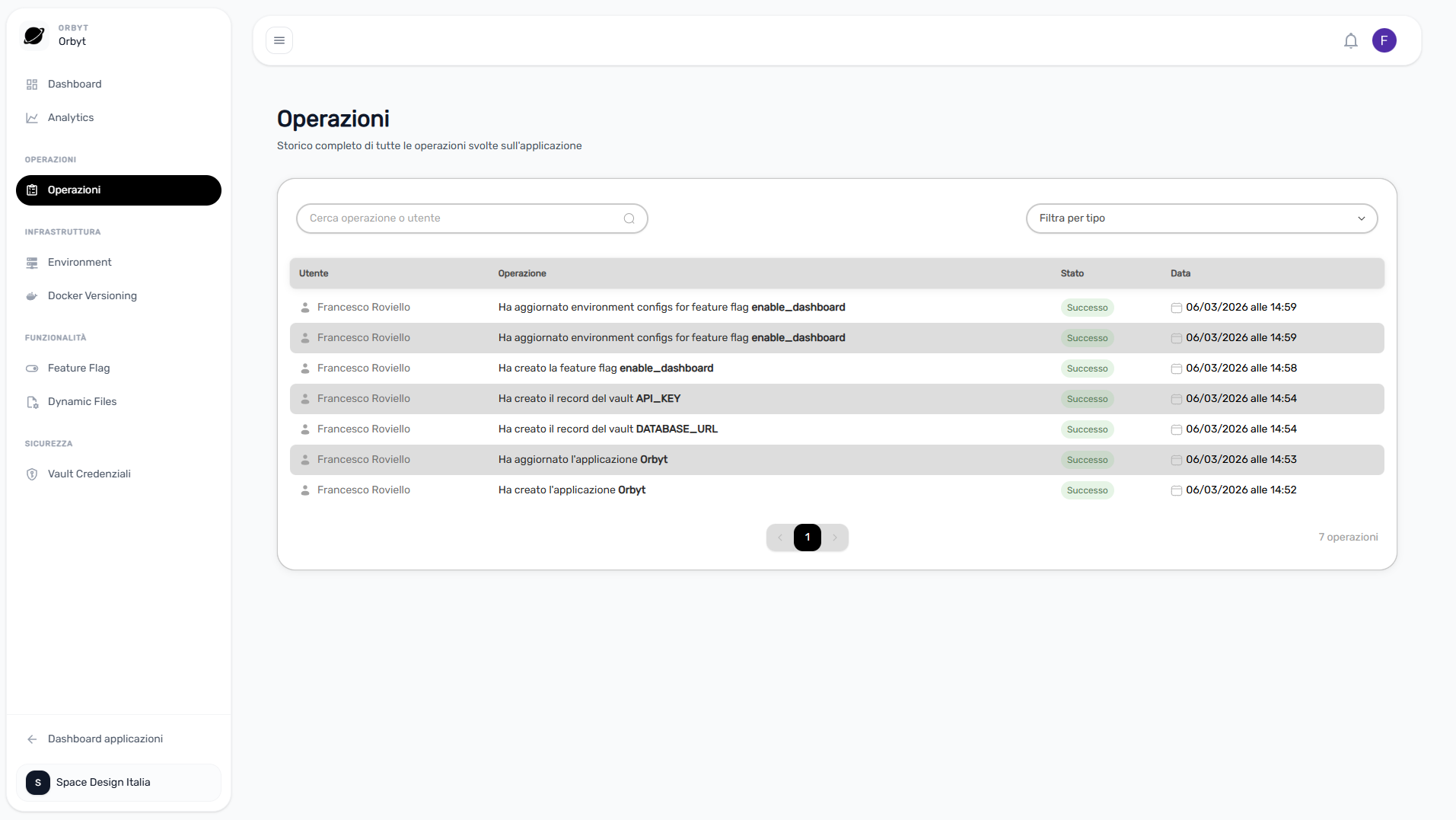1456x820 pixels.
Task: Select 'Ha creato la feature flag enable_dashboard' row
Action: (837, 369)
